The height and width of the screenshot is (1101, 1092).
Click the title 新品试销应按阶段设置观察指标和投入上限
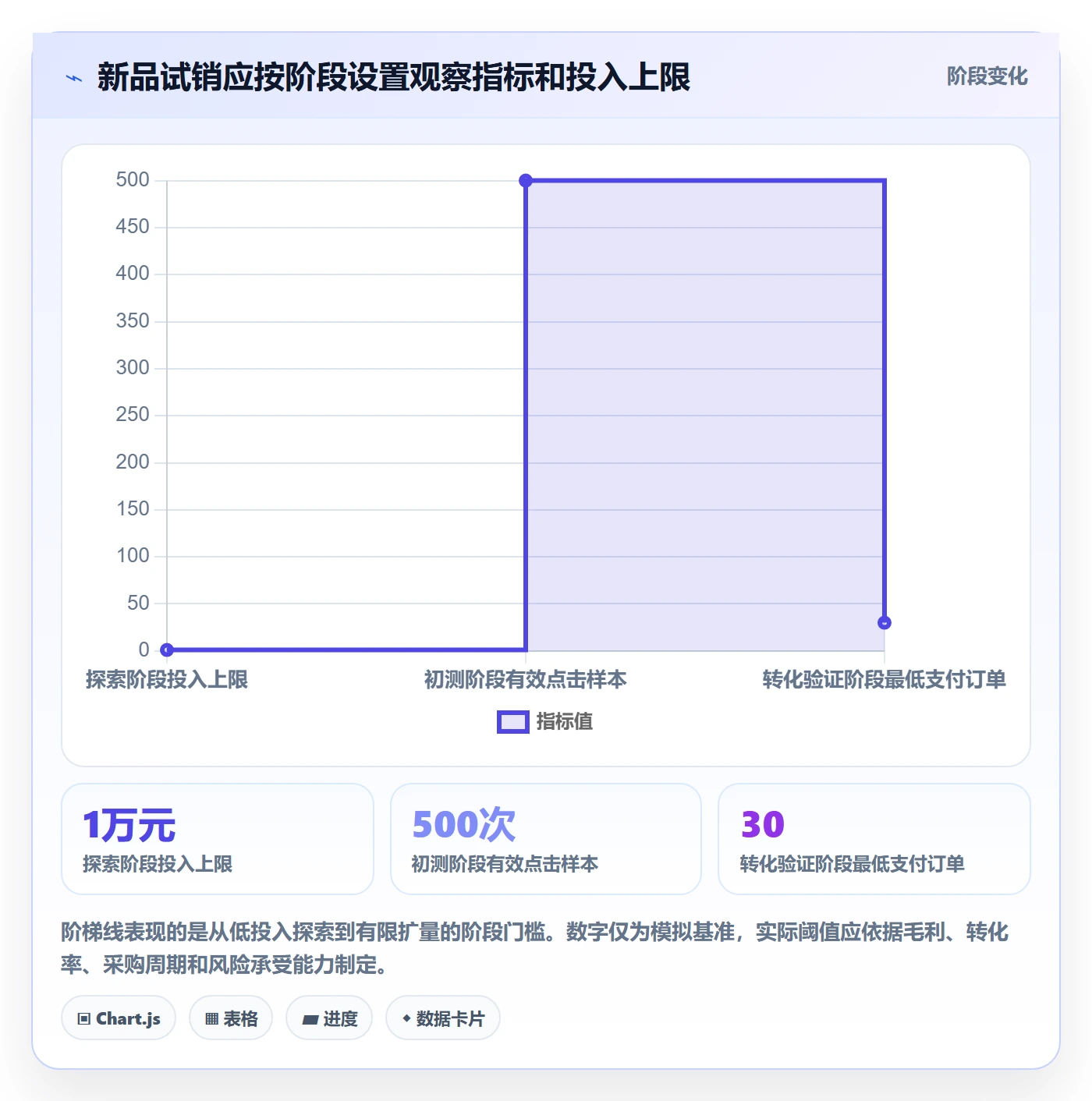[394, 77]
